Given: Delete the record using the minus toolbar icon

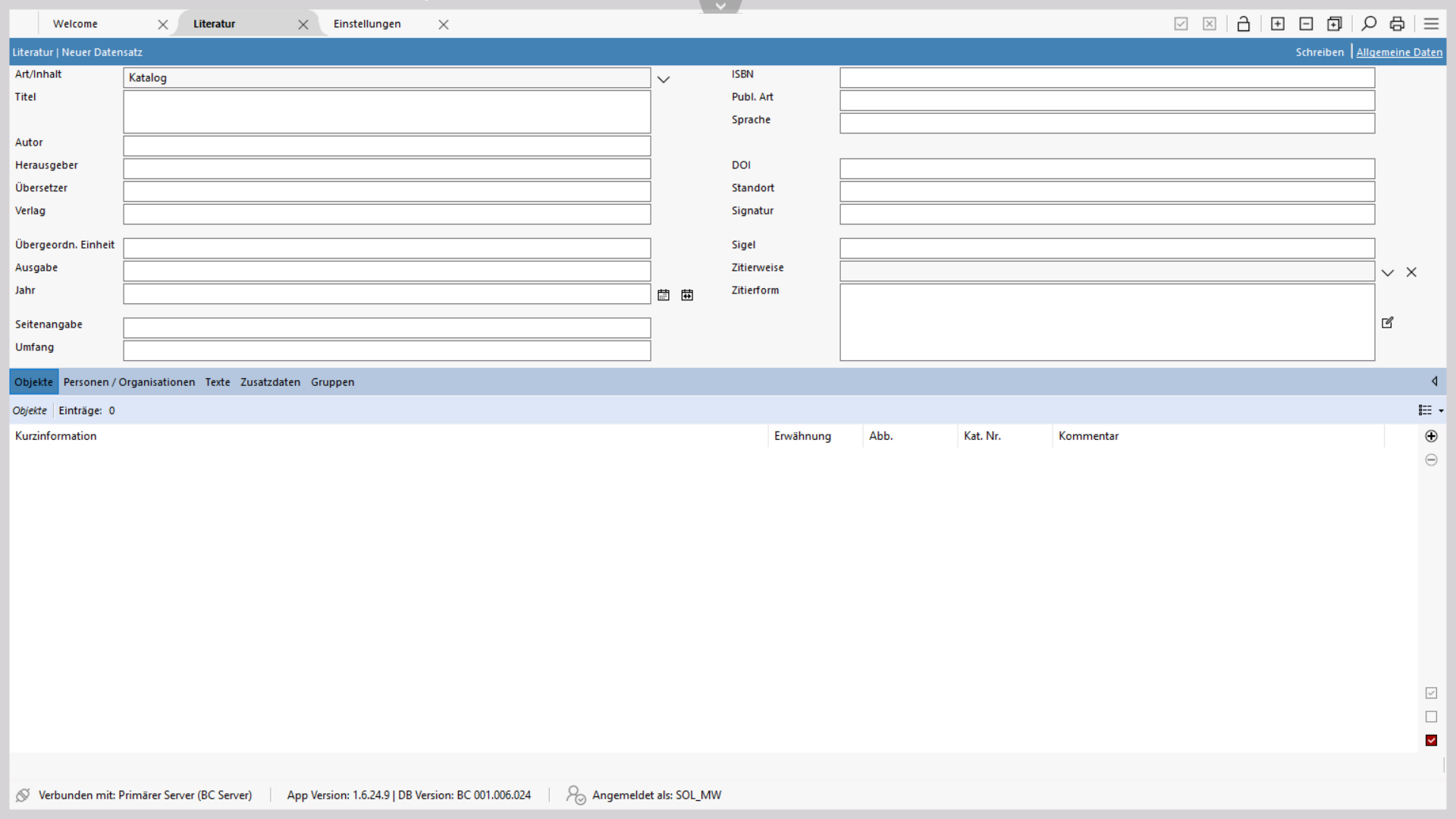Looking at the screenshot, I should (1306, 24).
